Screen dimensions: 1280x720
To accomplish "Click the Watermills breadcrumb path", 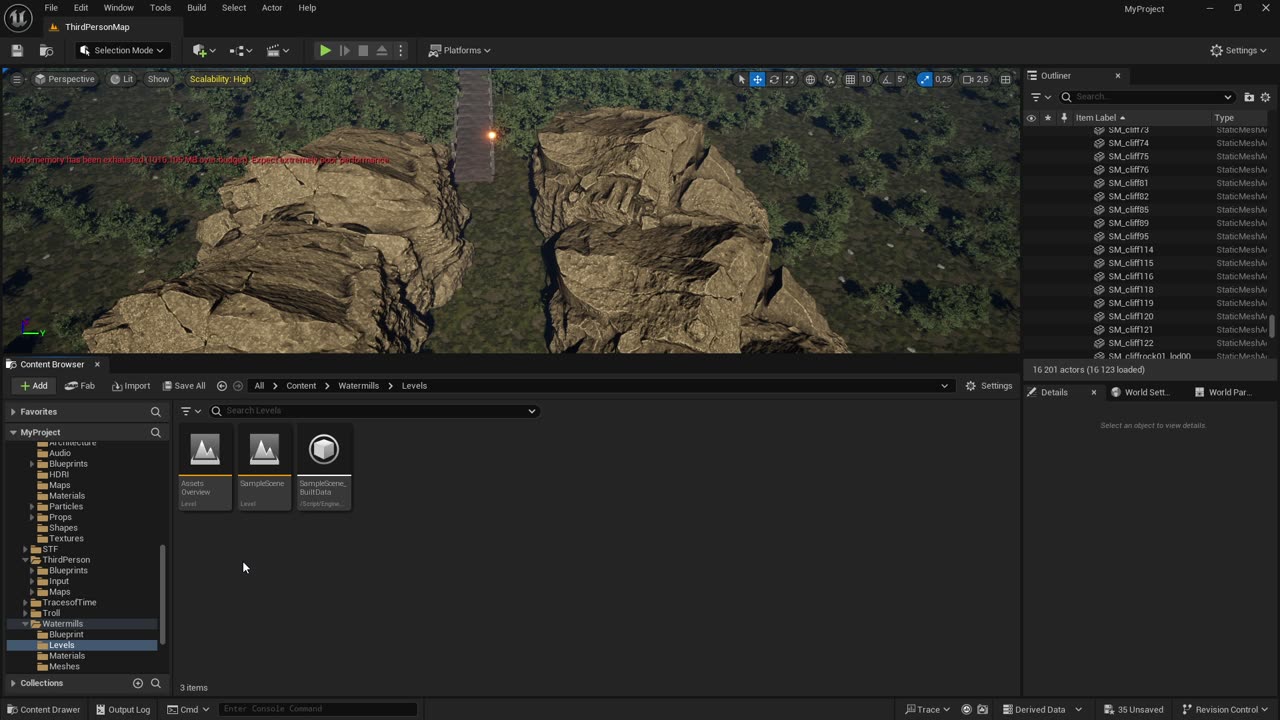I will pyautogui.click(x=358, y=386).
